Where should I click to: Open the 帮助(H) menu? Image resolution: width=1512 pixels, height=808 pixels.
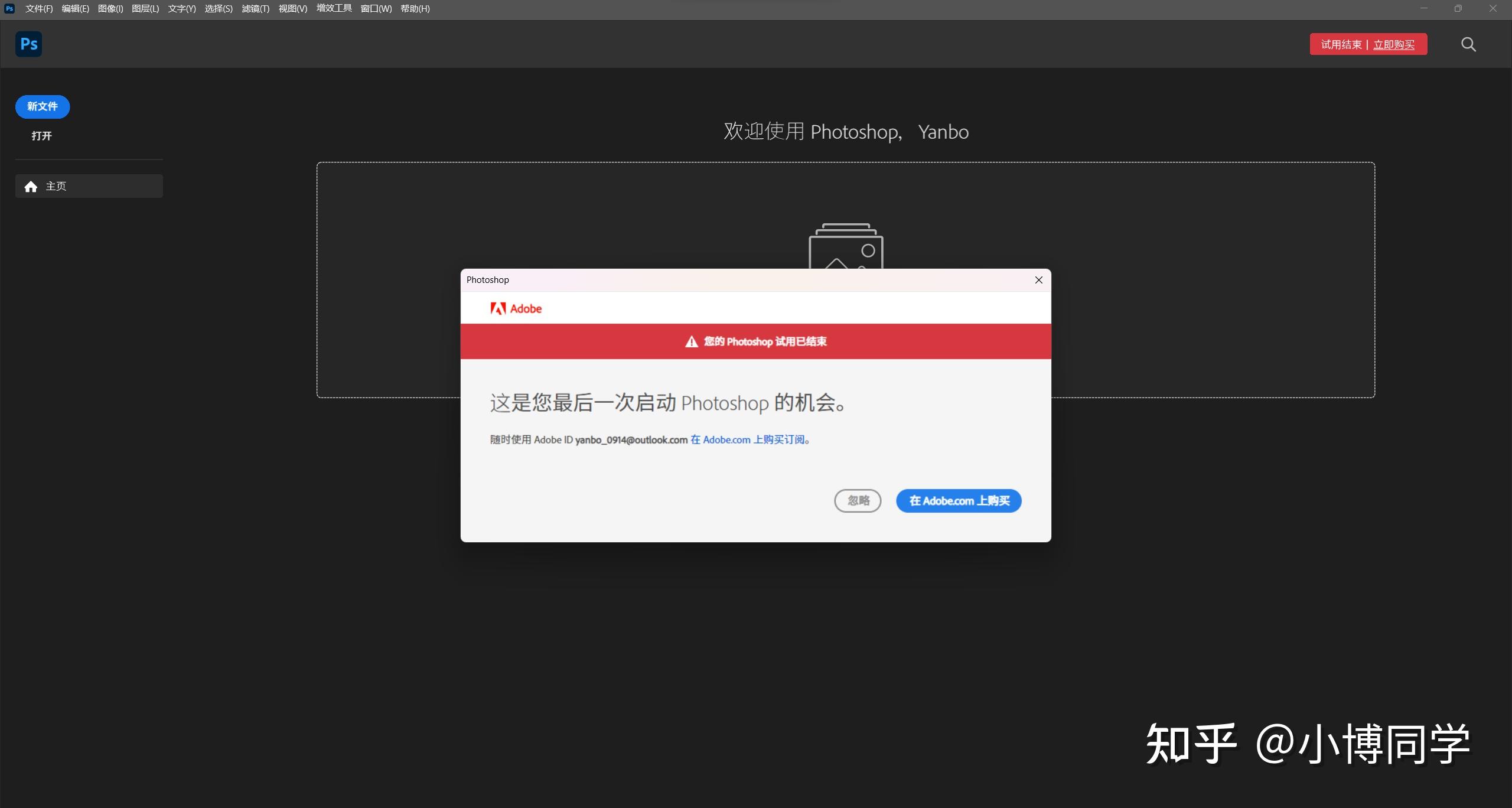416,8
